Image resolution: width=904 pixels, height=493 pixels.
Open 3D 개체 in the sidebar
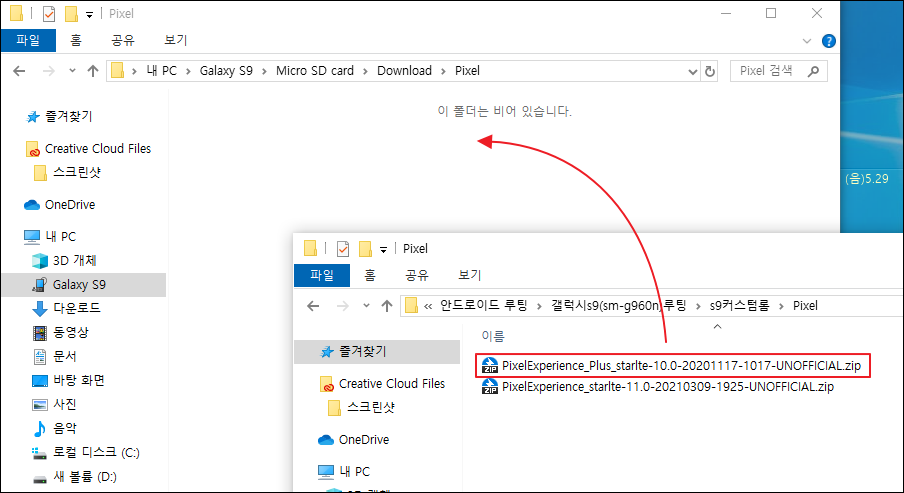74,261
